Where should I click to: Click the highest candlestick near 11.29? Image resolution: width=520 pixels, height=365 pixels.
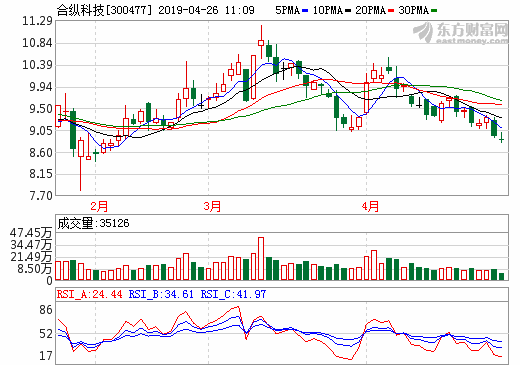click(x=261, y=42)
